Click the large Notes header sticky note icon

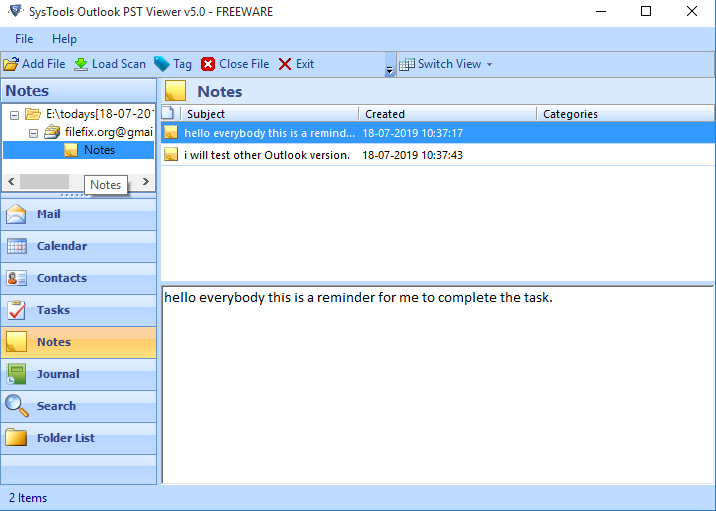coord(175,90)
